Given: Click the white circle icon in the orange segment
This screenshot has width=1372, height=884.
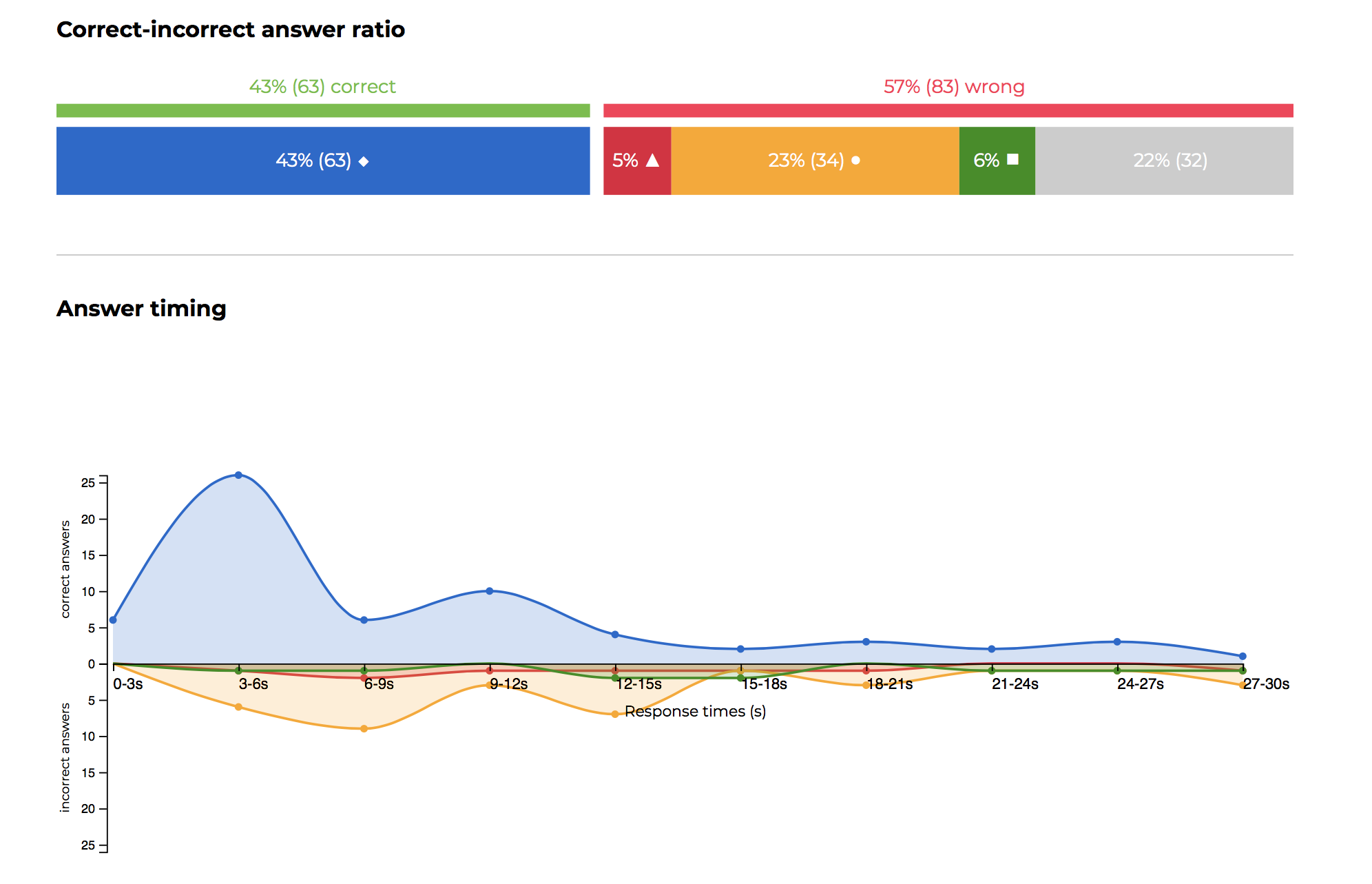Looking at the screenshot, I should 855,161.
